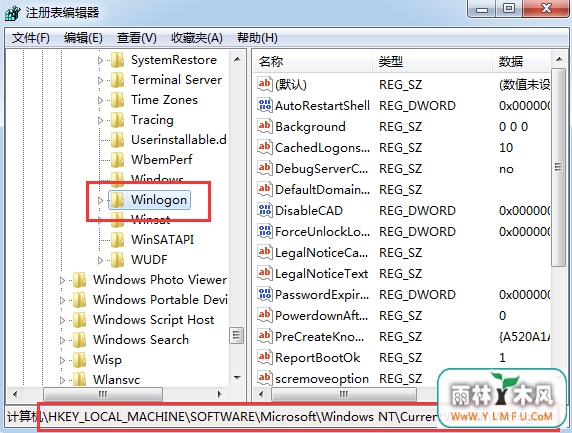Click tree pane vertical scrollbar thumb
The image size is (572, 433).
pyautogui.click(x=237, y=336)
